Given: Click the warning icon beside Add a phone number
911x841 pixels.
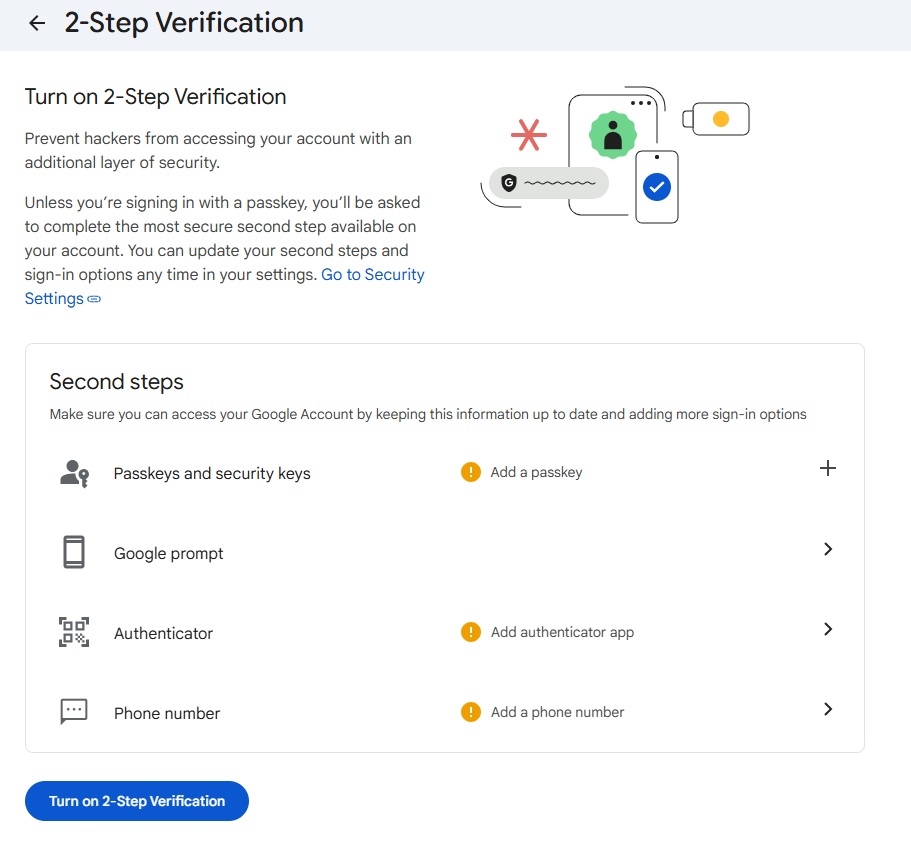Looking at the screenshot, I should (x=470, y=711).
